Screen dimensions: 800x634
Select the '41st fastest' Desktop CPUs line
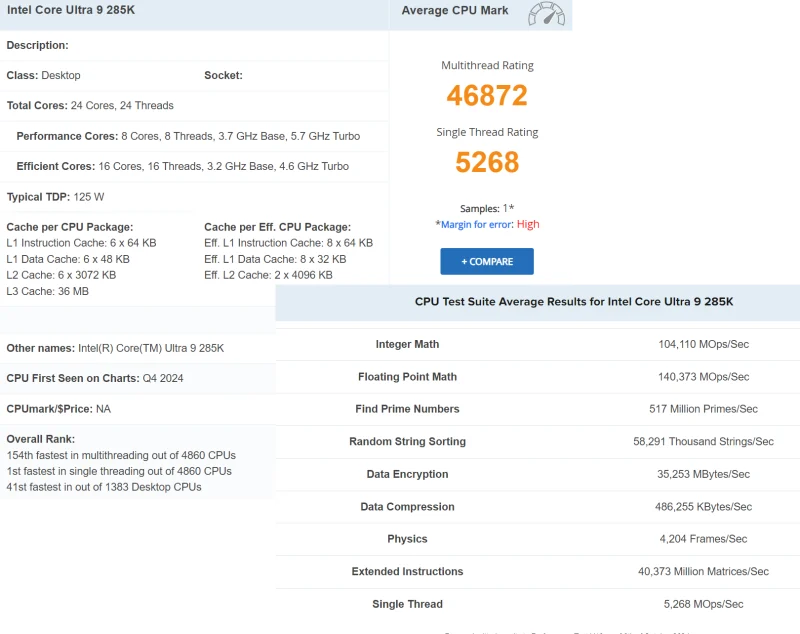click(104, 487)
